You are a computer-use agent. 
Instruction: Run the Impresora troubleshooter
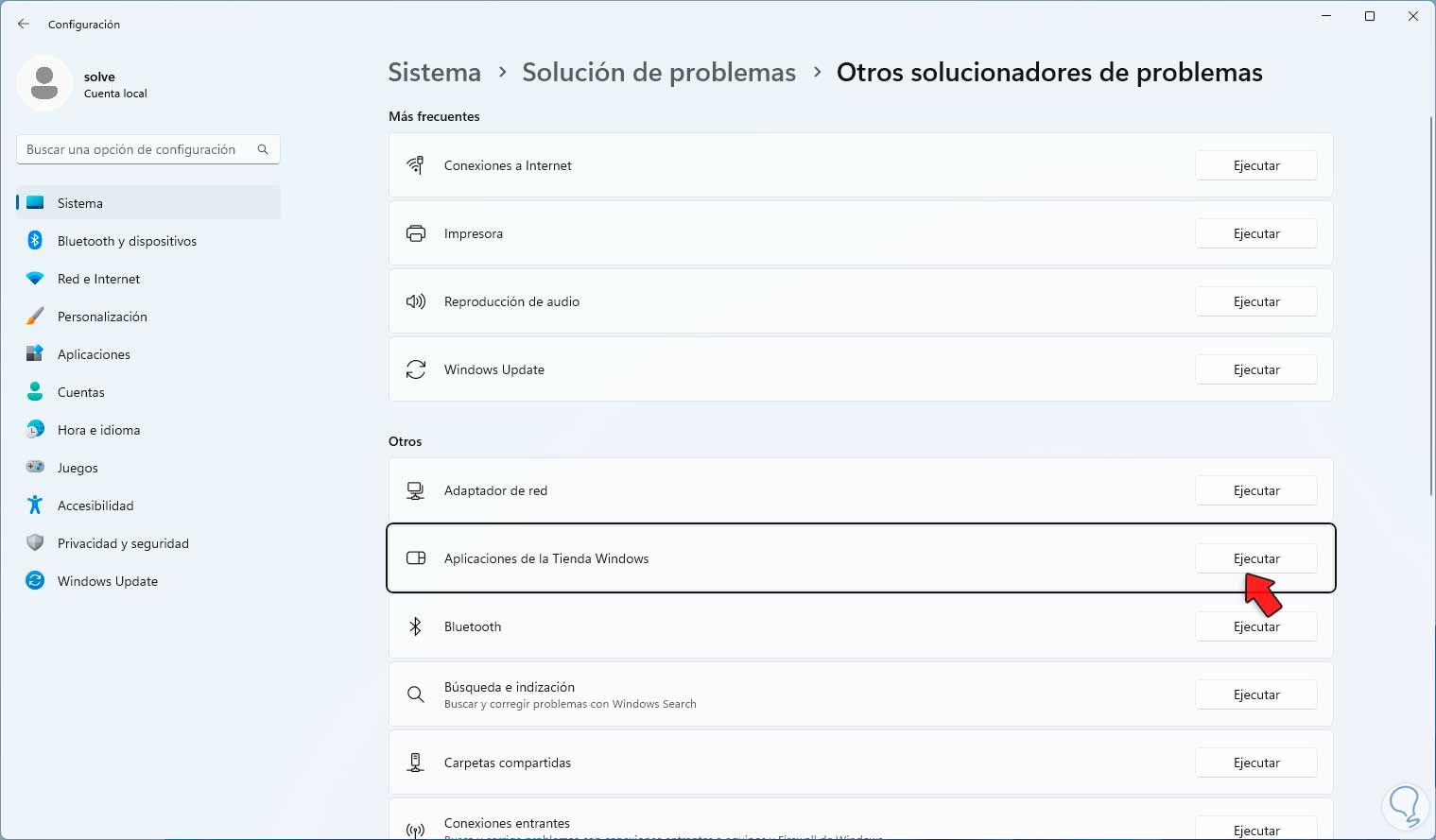[1255, 233]
